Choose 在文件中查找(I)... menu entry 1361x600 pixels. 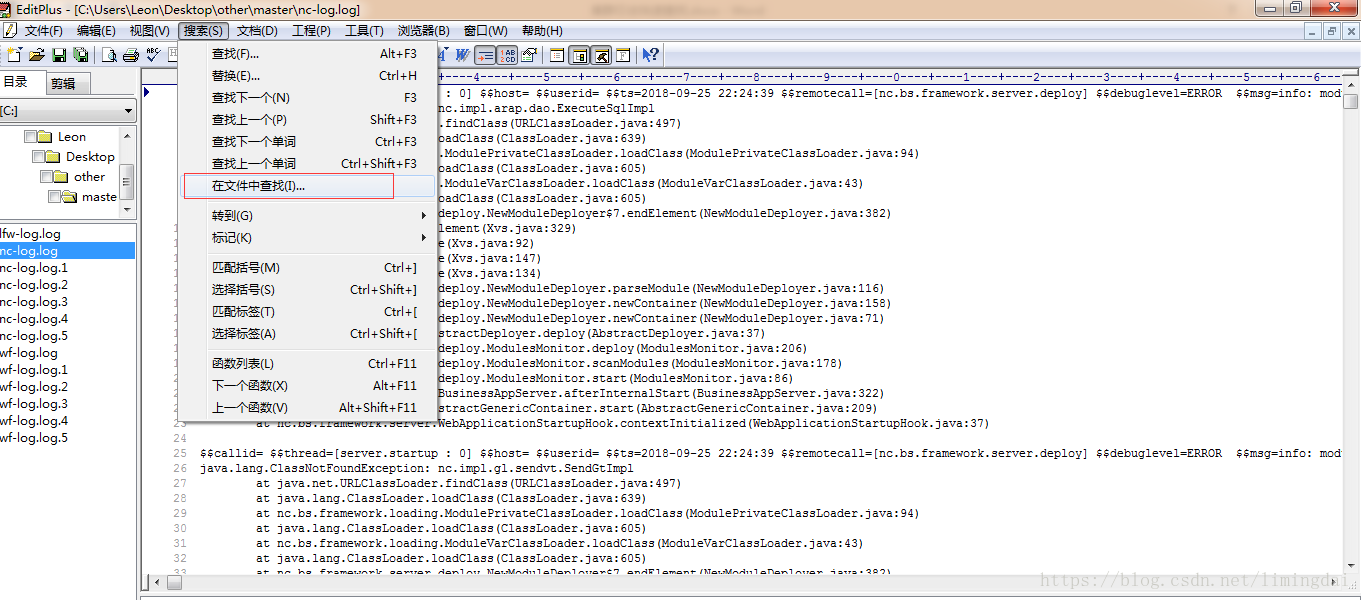point(307,186)
